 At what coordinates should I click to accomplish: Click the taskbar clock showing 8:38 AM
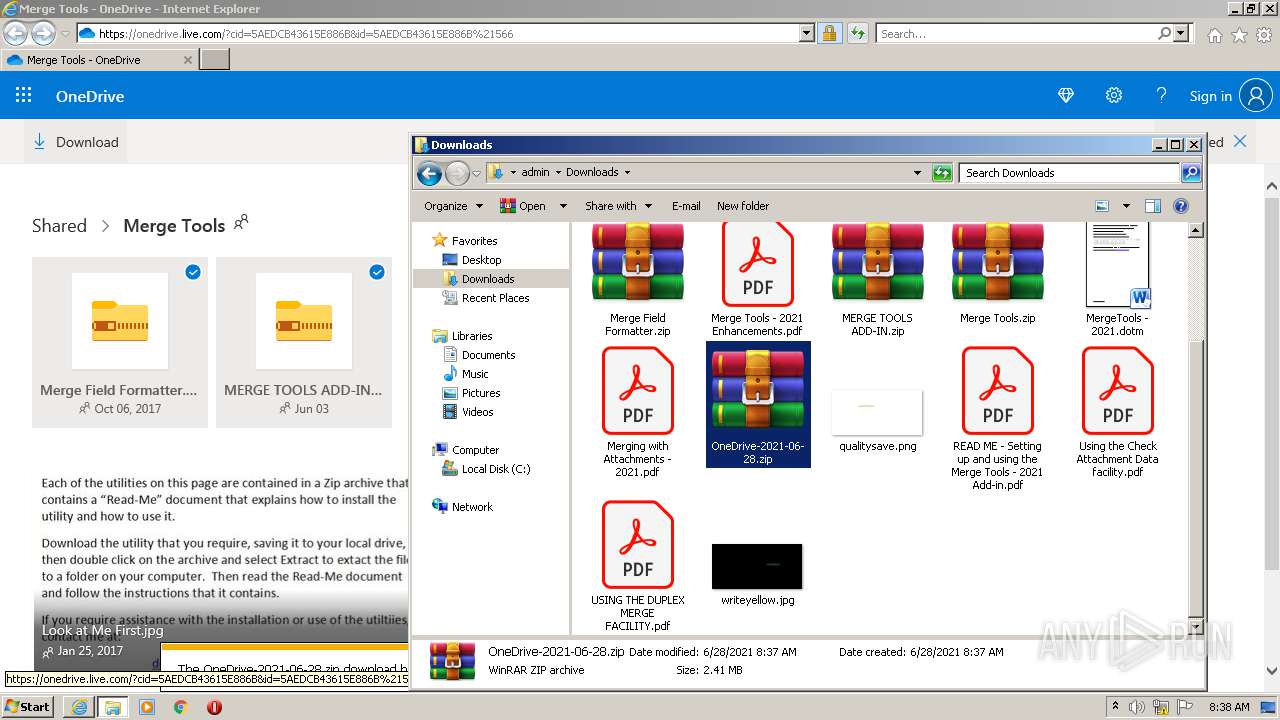[x=1229, y=707]
